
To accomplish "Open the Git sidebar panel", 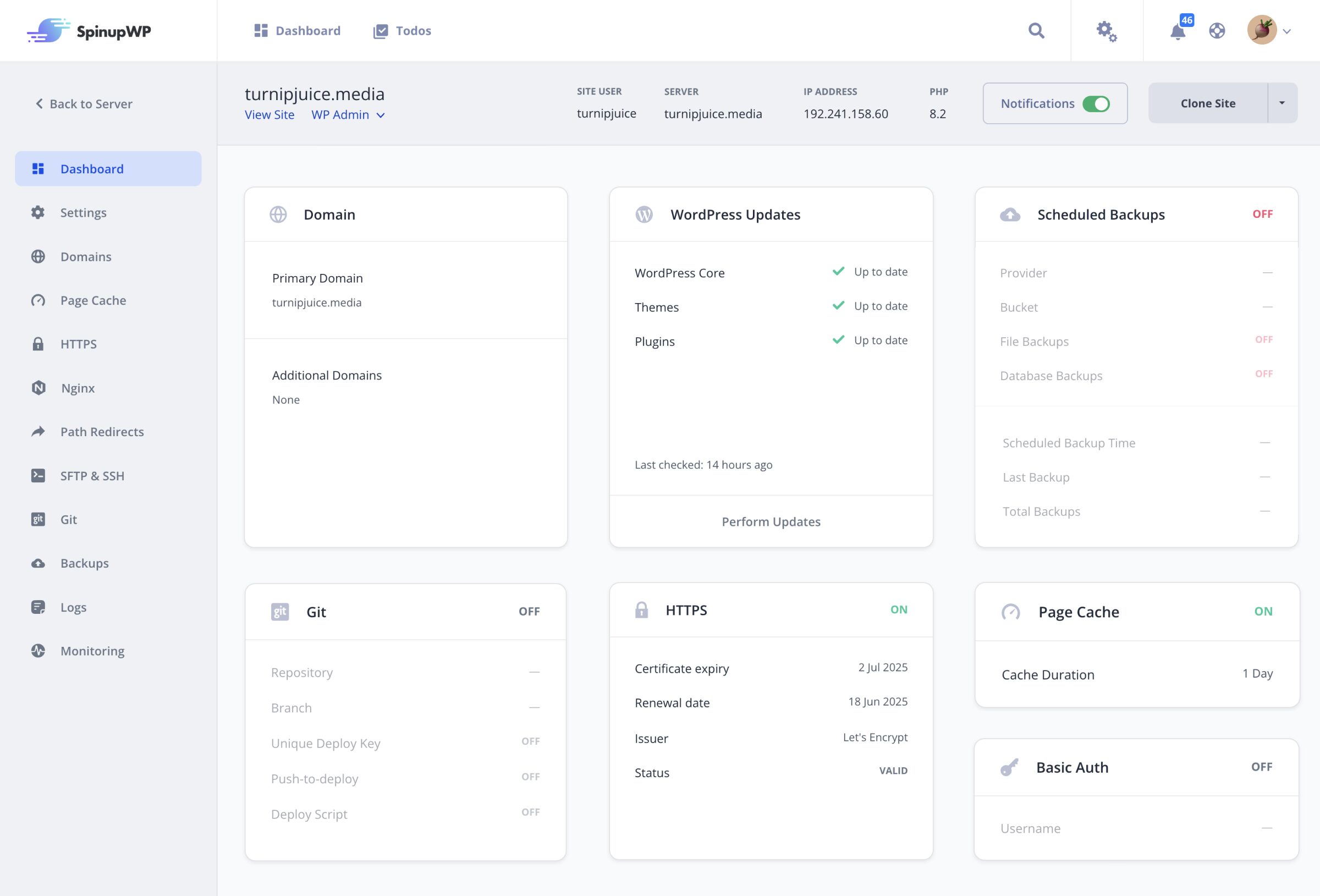I will tap(69, 519).
